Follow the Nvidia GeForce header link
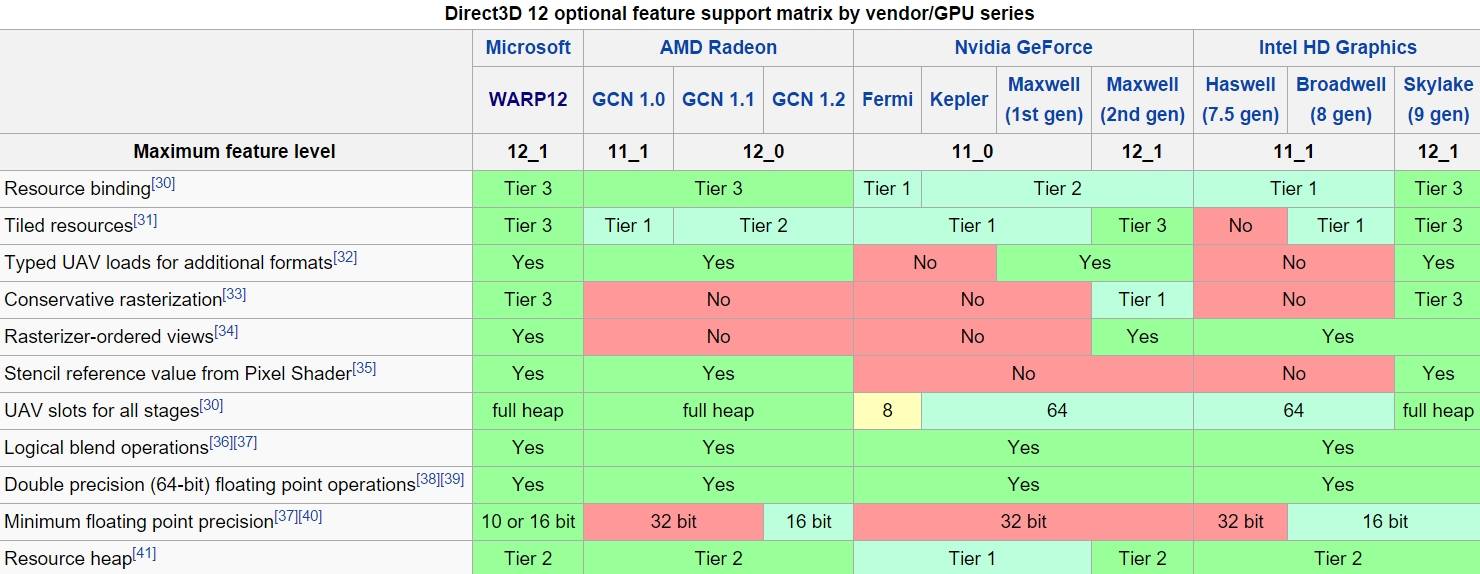 click(1023, 47)
